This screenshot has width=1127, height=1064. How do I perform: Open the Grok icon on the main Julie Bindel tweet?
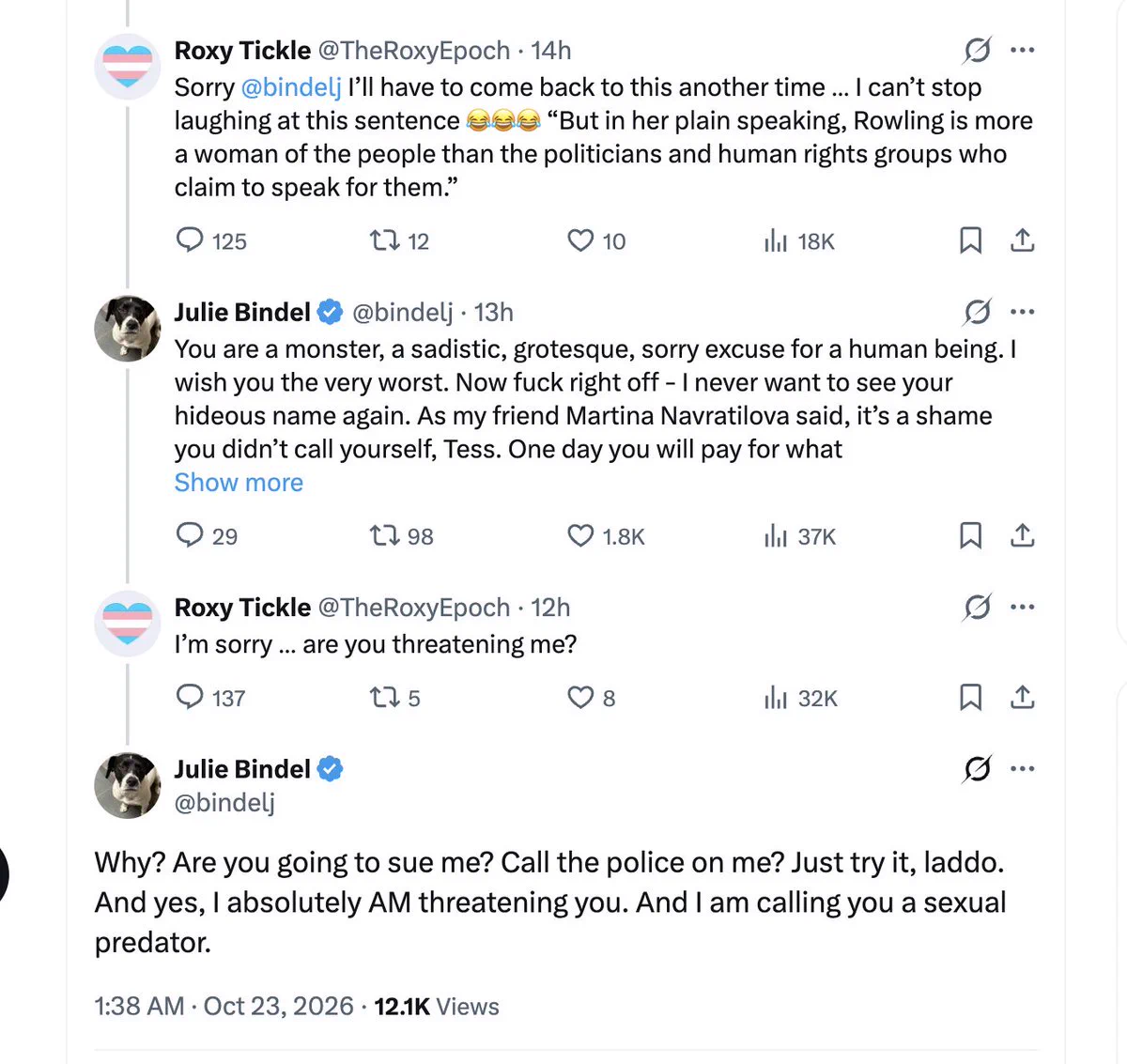point(978,770)
